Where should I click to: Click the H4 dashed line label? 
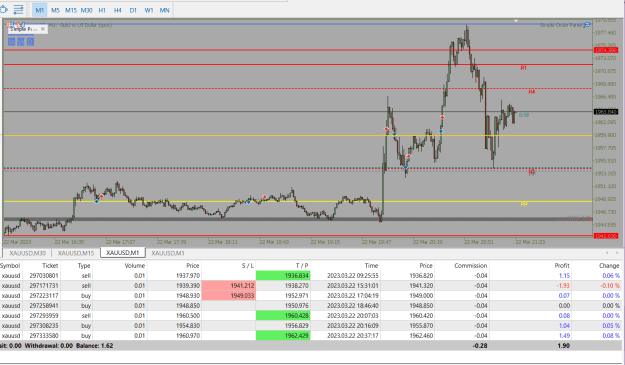[532, 92]
